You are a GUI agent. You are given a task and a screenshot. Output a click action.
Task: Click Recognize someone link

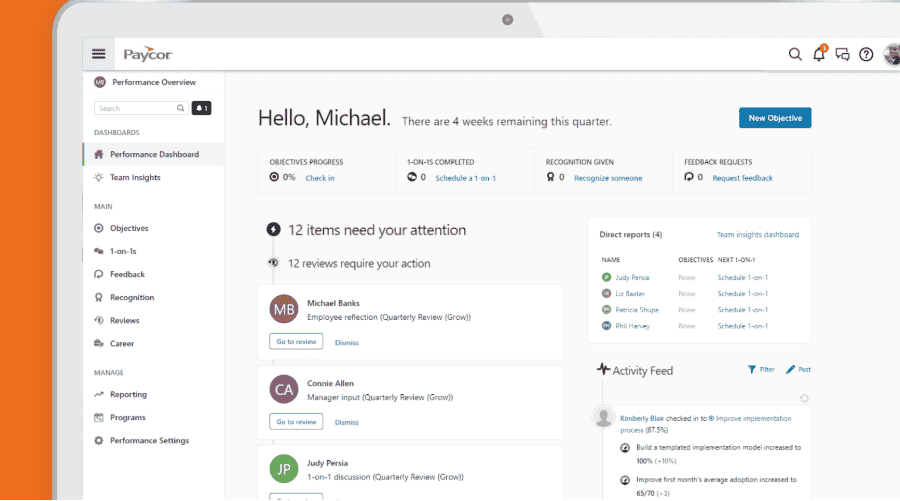[x=608, y=178]
